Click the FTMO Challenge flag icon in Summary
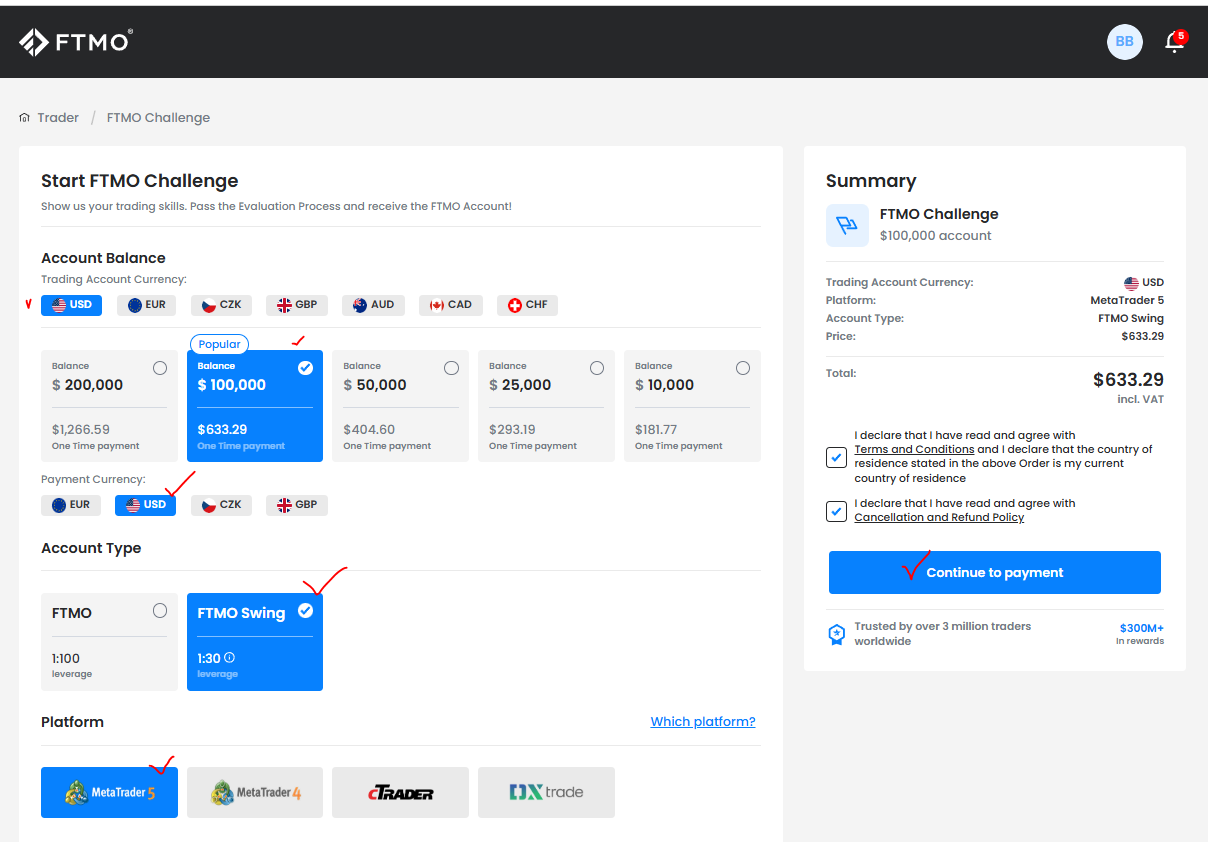 tap(847, 225)
